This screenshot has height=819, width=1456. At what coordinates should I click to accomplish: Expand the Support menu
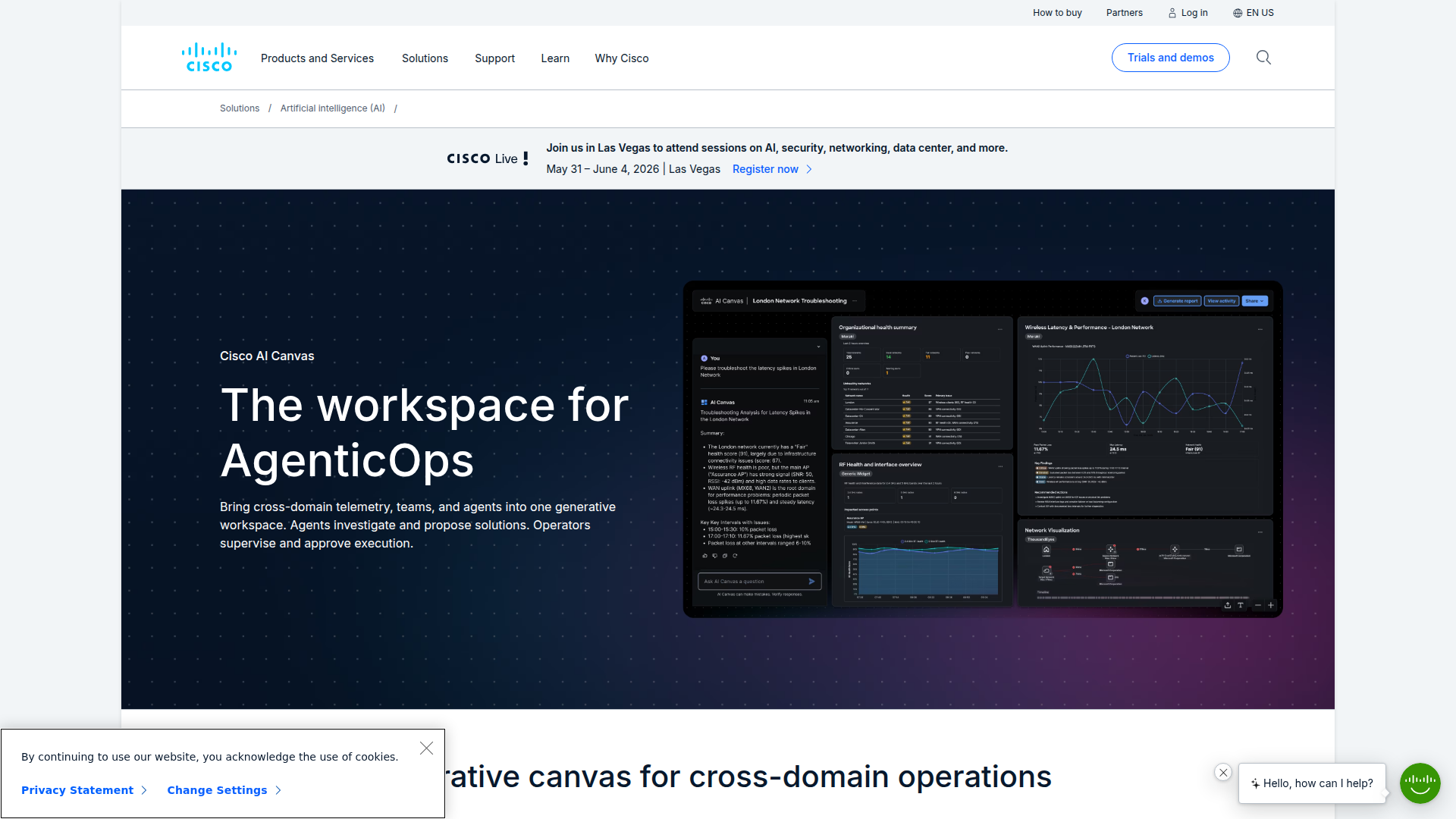click(494, 58)
